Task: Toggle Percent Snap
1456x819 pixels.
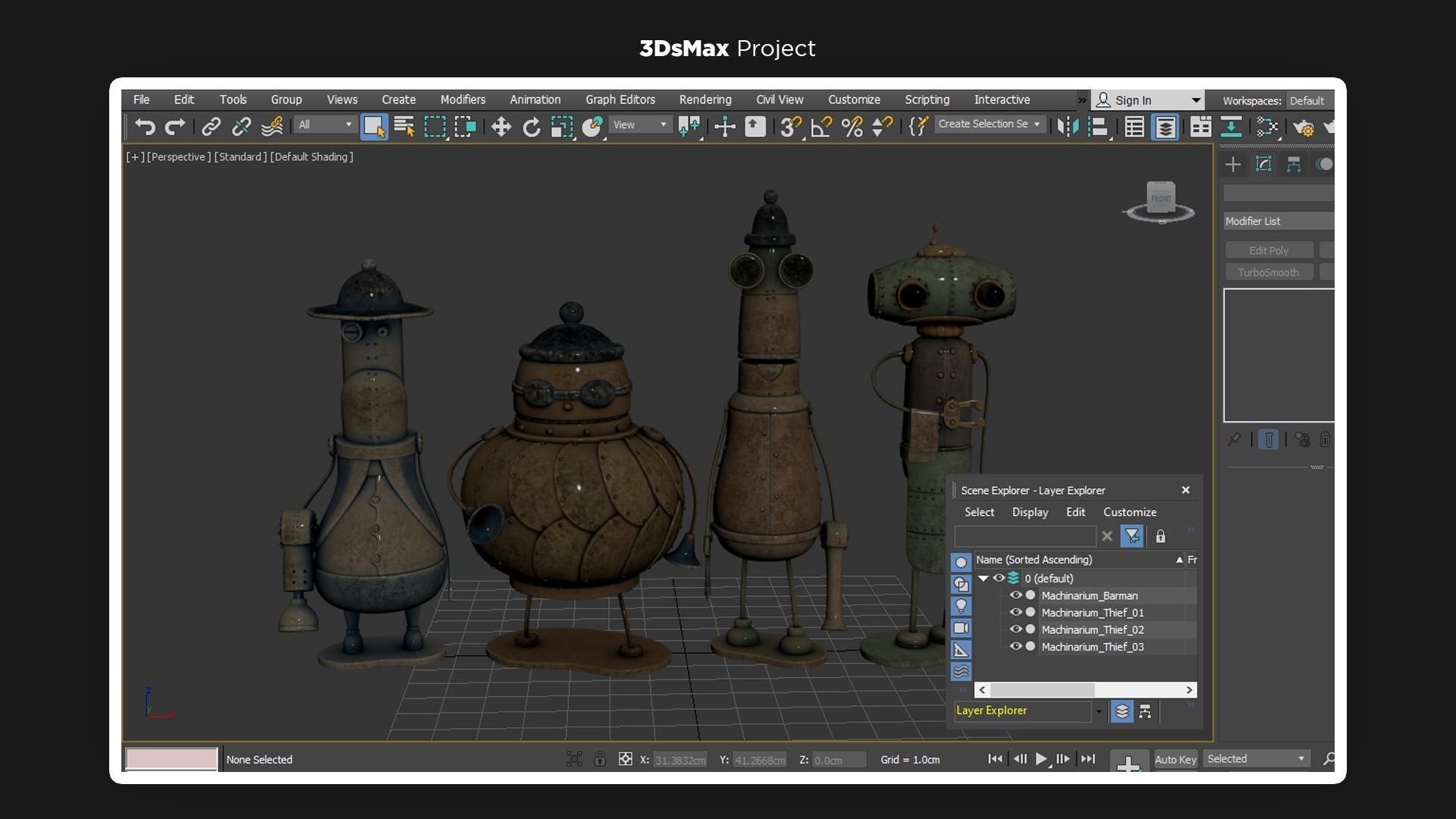Action: coord(852,127)
